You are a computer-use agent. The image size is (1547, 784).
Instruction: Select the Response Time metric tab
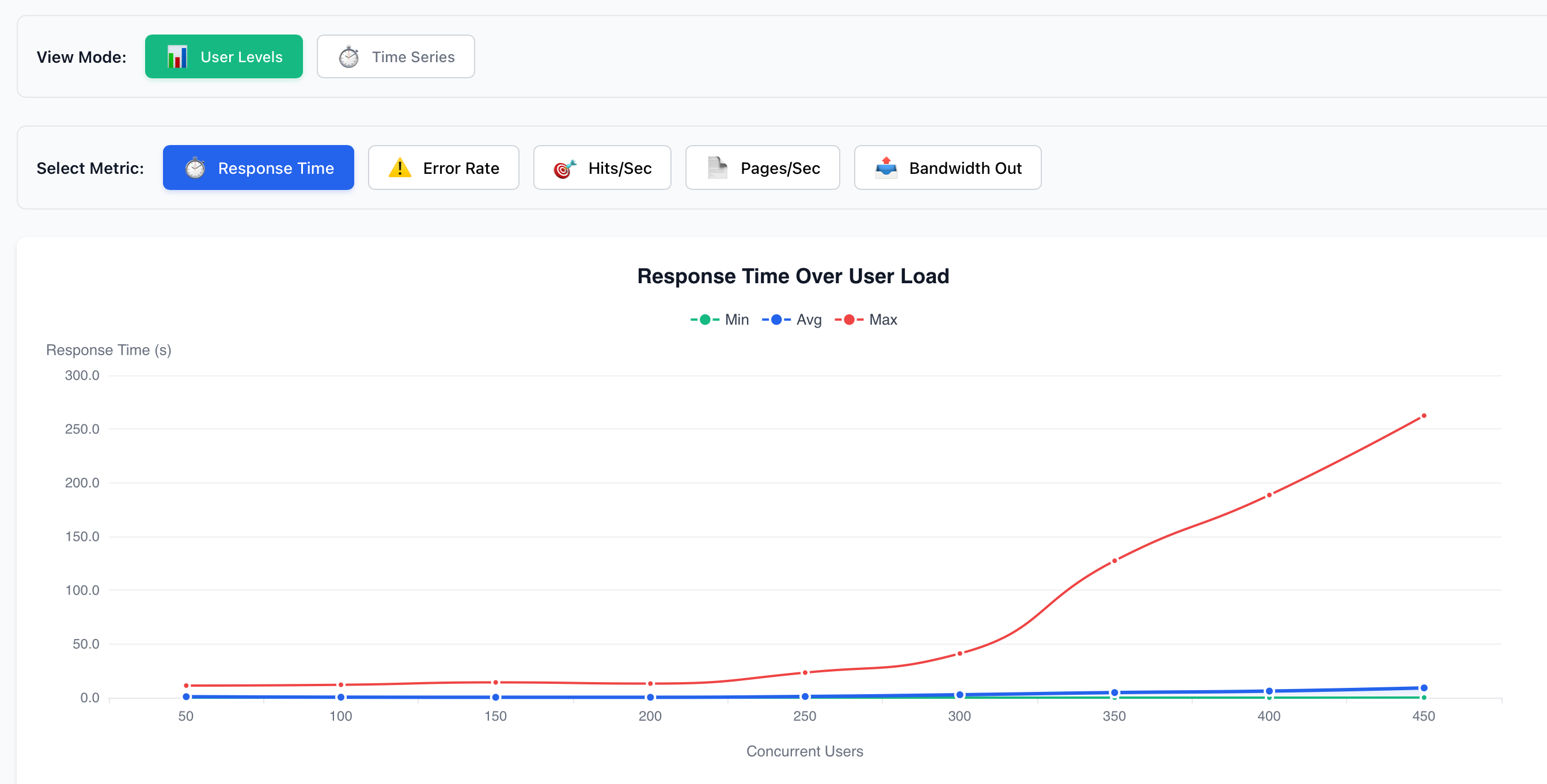258,168
